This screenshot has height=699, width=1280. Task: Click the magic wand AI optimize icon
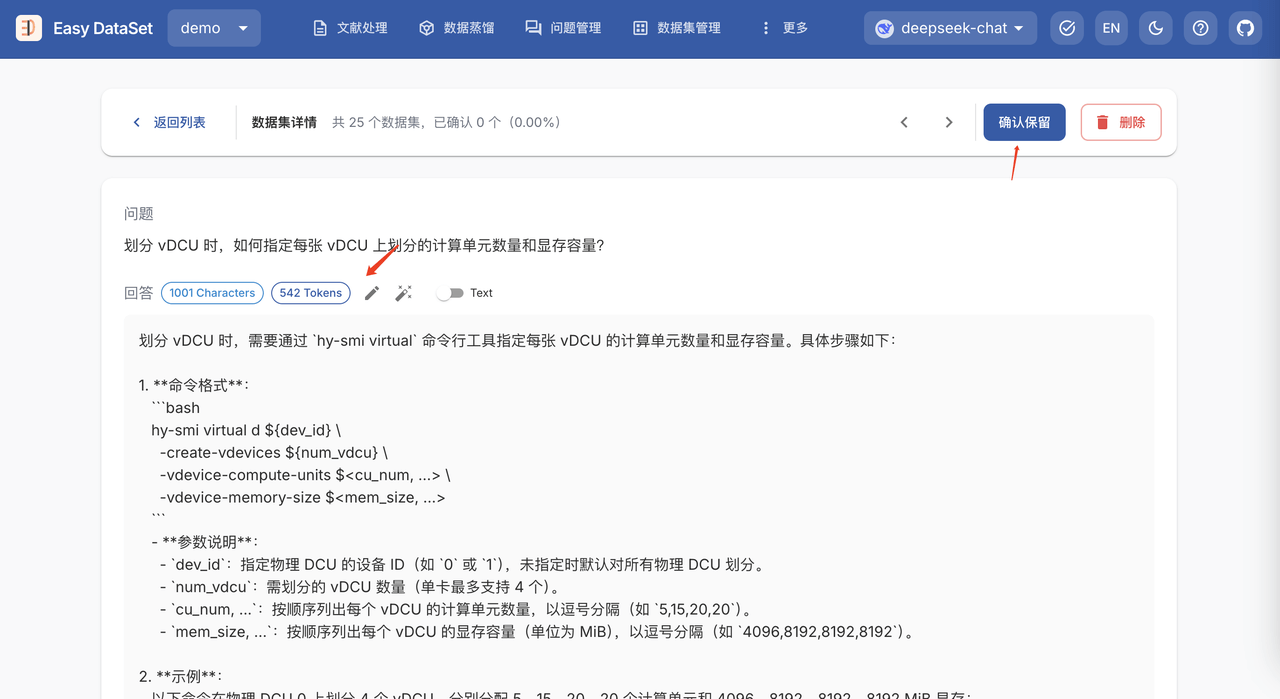click(x=404, y=293)
